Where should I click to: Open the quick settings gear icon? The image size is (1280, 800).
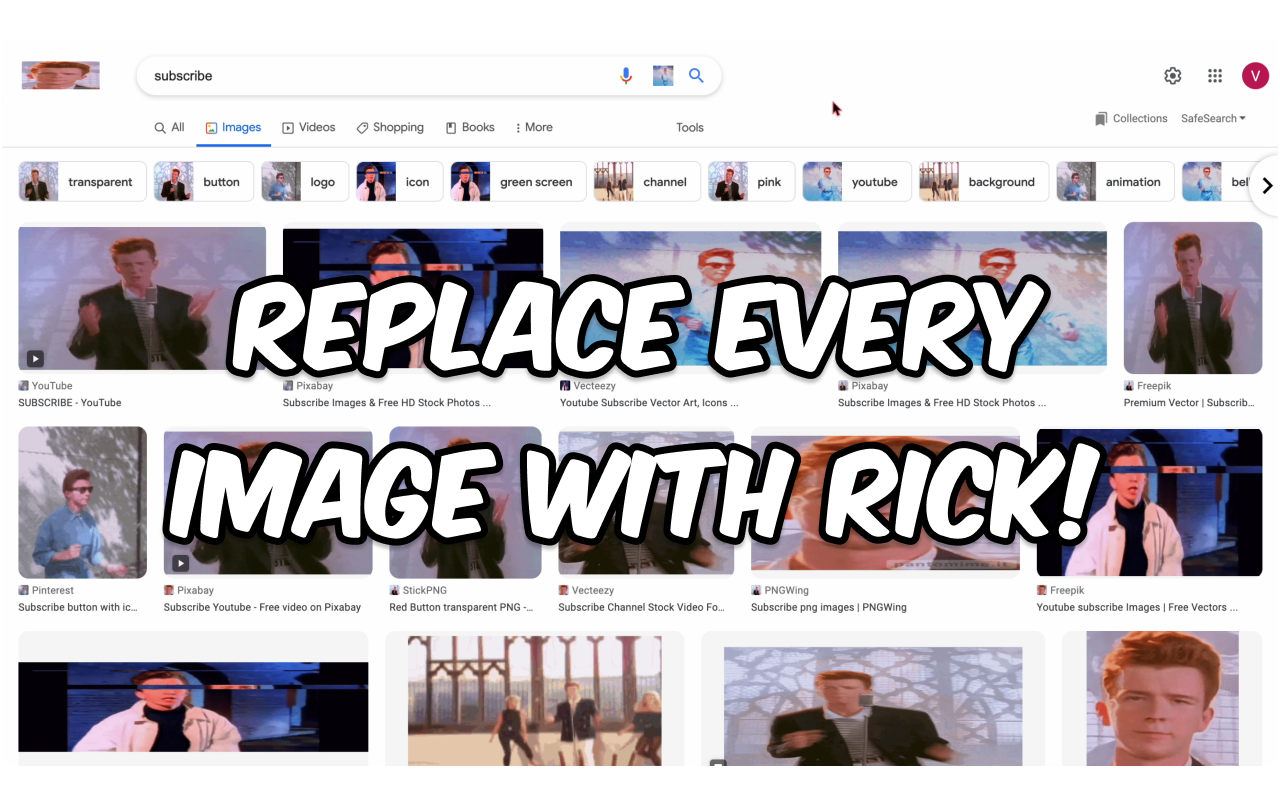tap(1172, 75)
